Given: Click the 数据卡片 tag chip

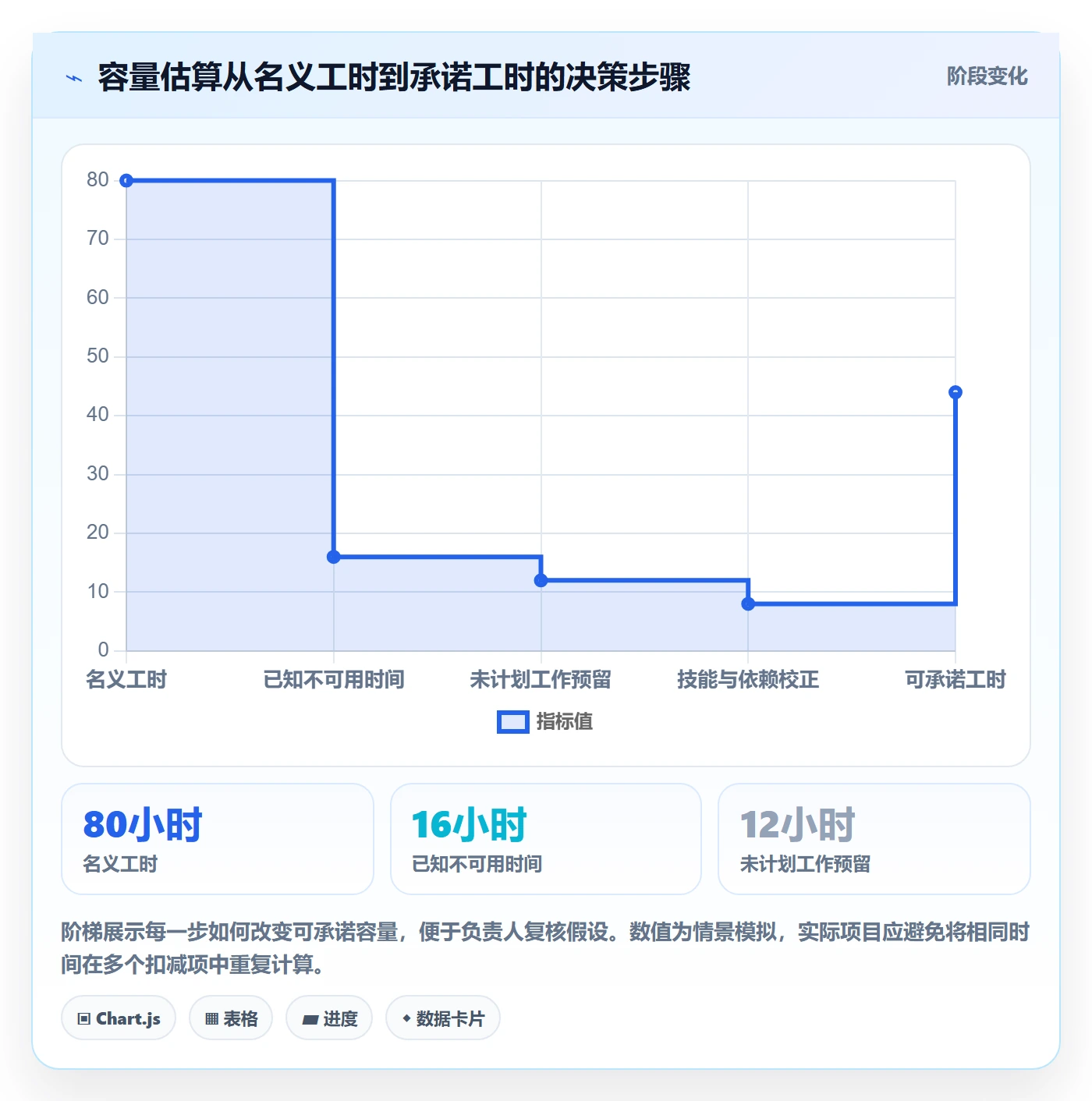Looking at the screenshot, I should point(443,1018).
